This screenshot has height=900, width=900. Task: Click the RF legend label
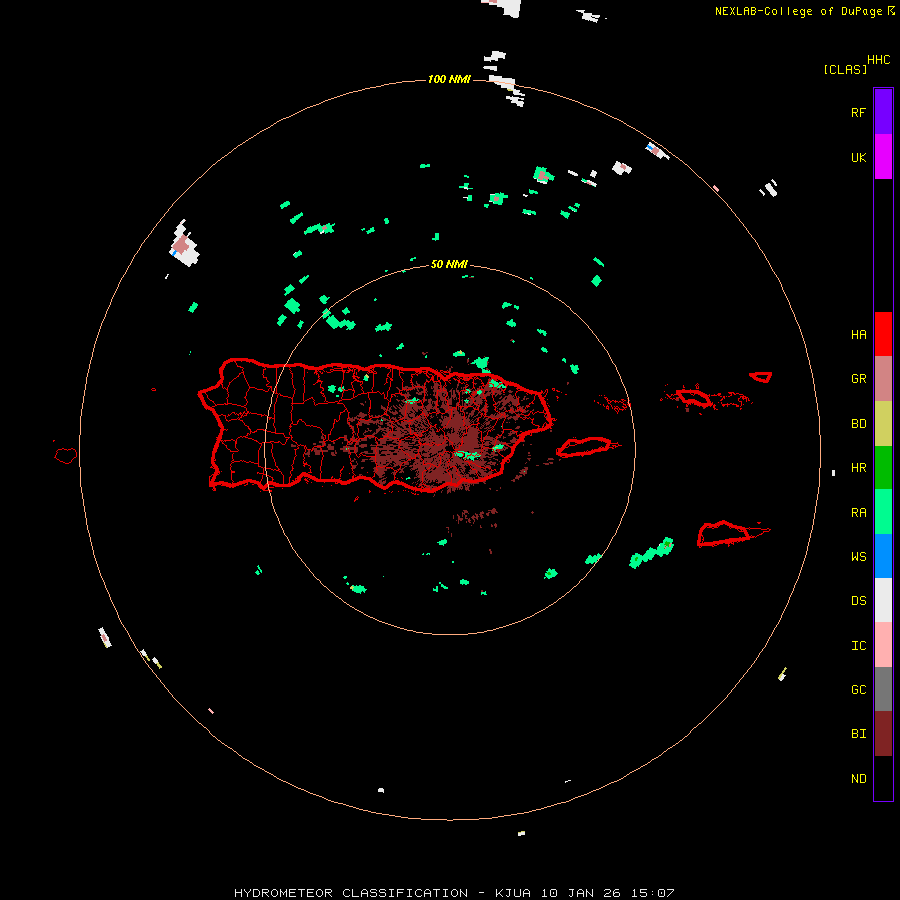(858, 112)
